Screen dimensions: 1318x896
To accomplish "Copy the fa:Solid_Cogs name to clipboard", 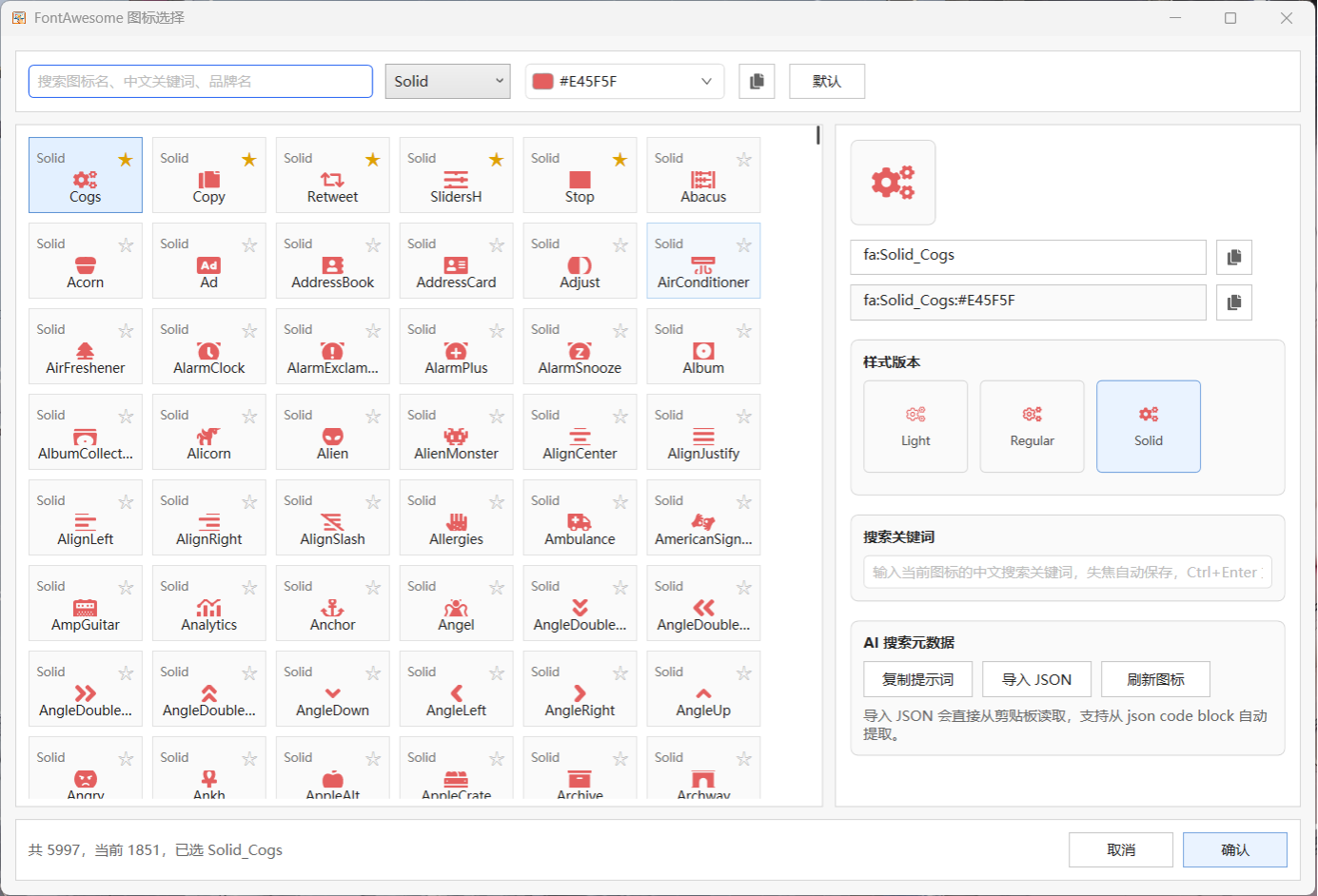I will [1234, 257].
